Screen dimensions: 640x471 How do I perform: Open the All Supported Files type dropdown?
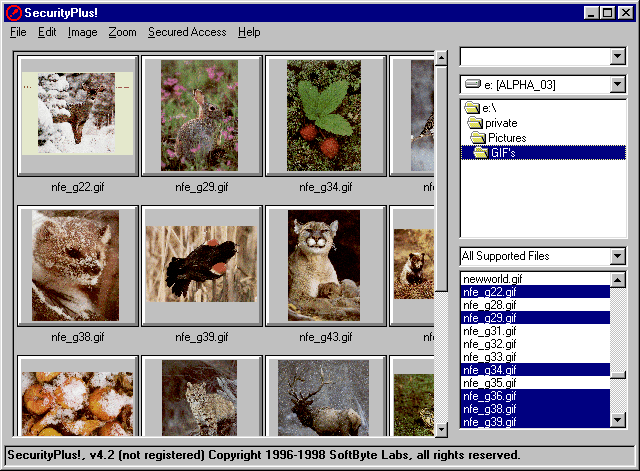click(x=618, y=256)
